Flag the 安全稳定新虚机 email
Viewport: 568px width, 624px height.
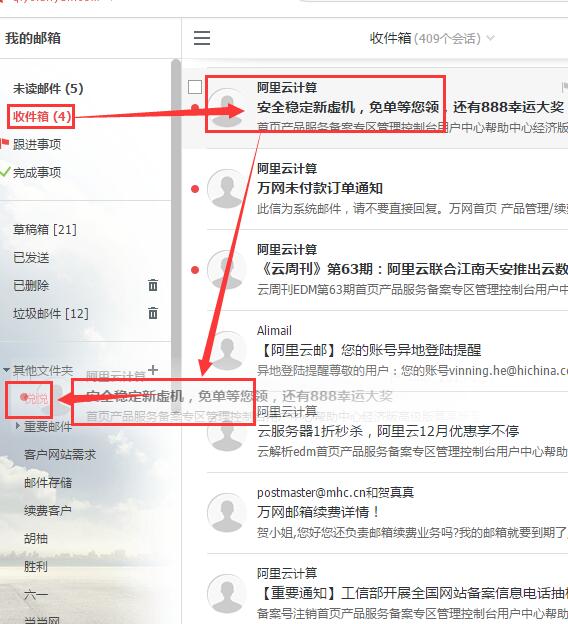tap(564, 87)
